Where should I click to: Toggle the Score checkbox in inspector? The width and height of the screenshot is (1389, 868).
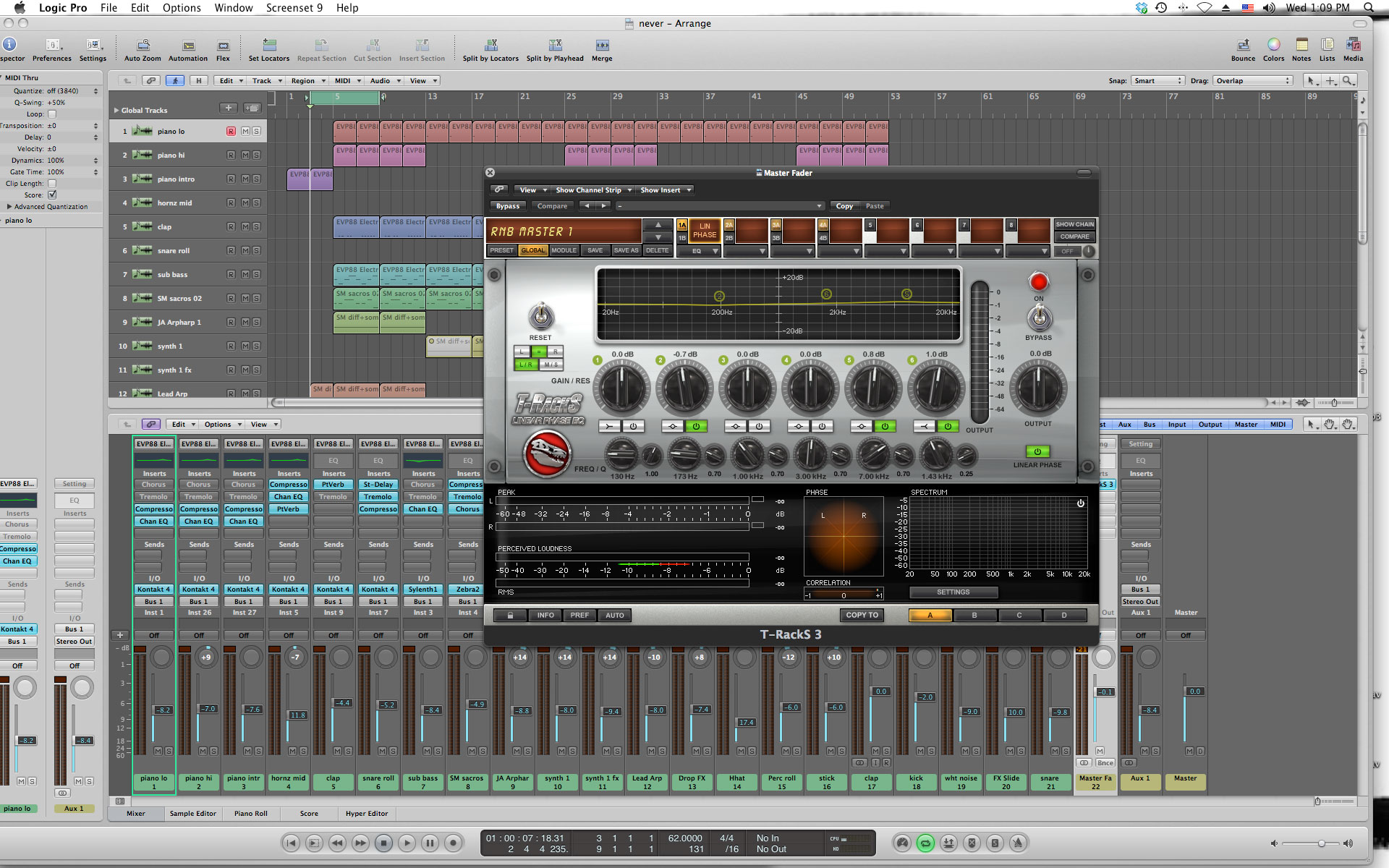coord(52,195)
